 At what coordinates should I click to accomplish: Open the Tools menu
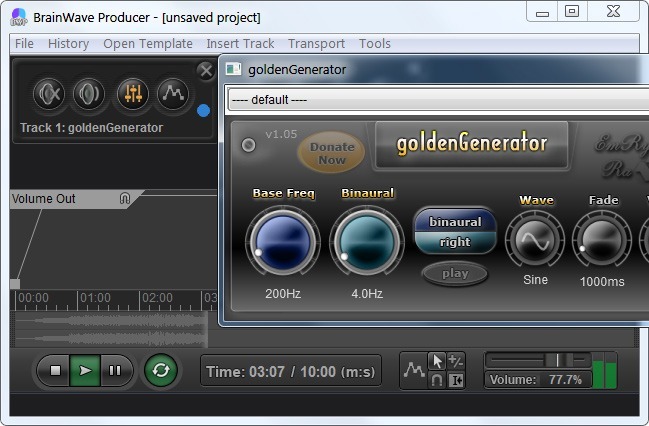375,43
